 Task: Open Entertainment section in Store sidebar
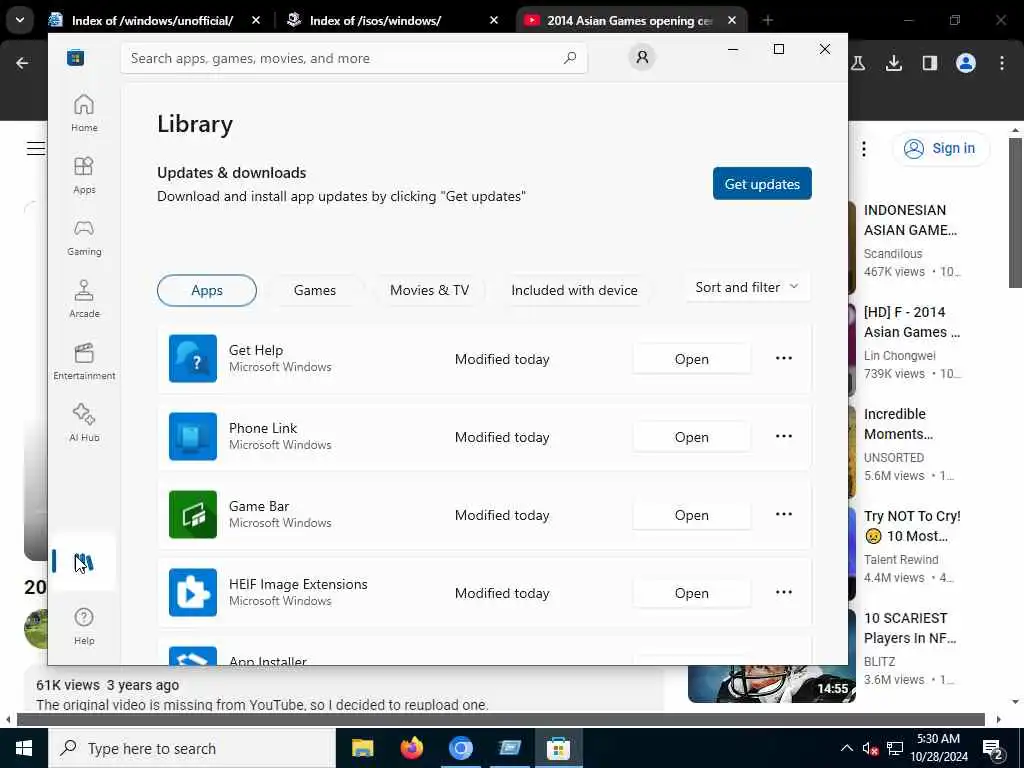84,361
